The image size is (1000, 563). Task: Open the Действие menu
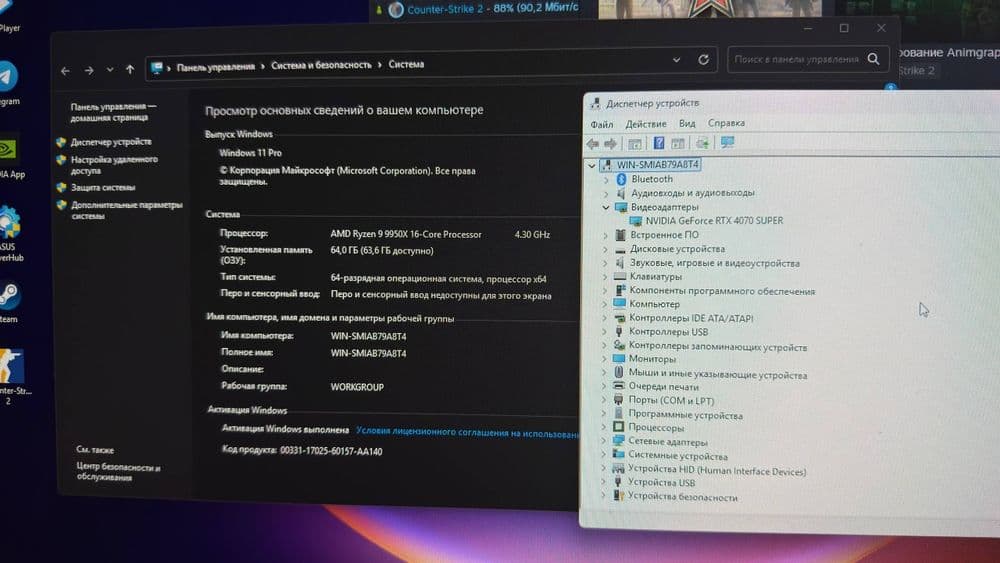[645, 124]
